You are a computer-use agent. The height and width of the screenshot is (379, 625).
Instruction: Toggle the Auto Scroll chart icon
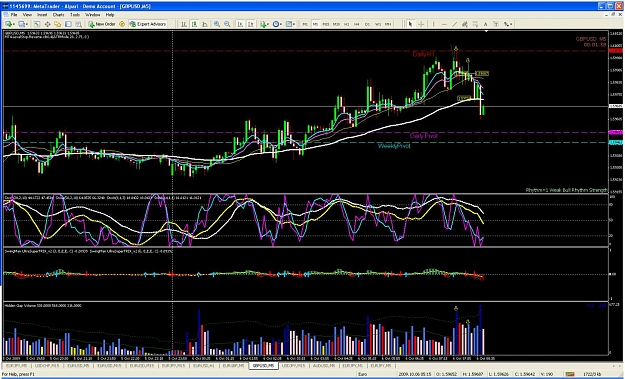tap(240, 24)
